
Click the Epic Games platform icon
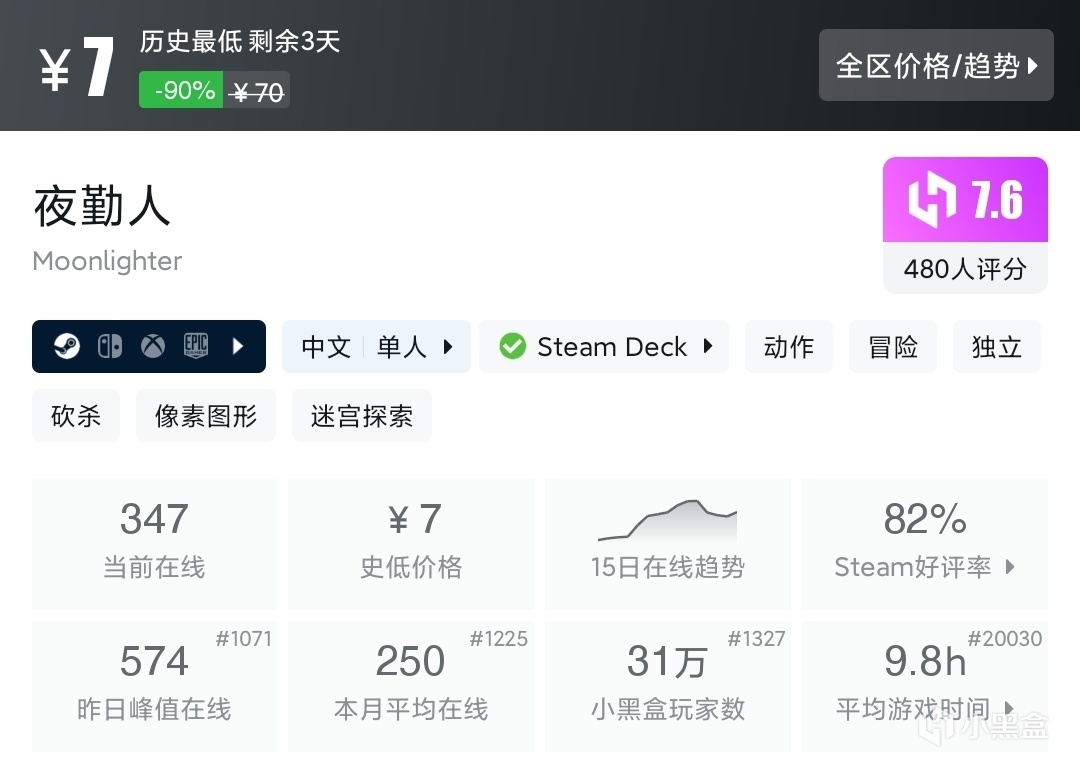195,347
